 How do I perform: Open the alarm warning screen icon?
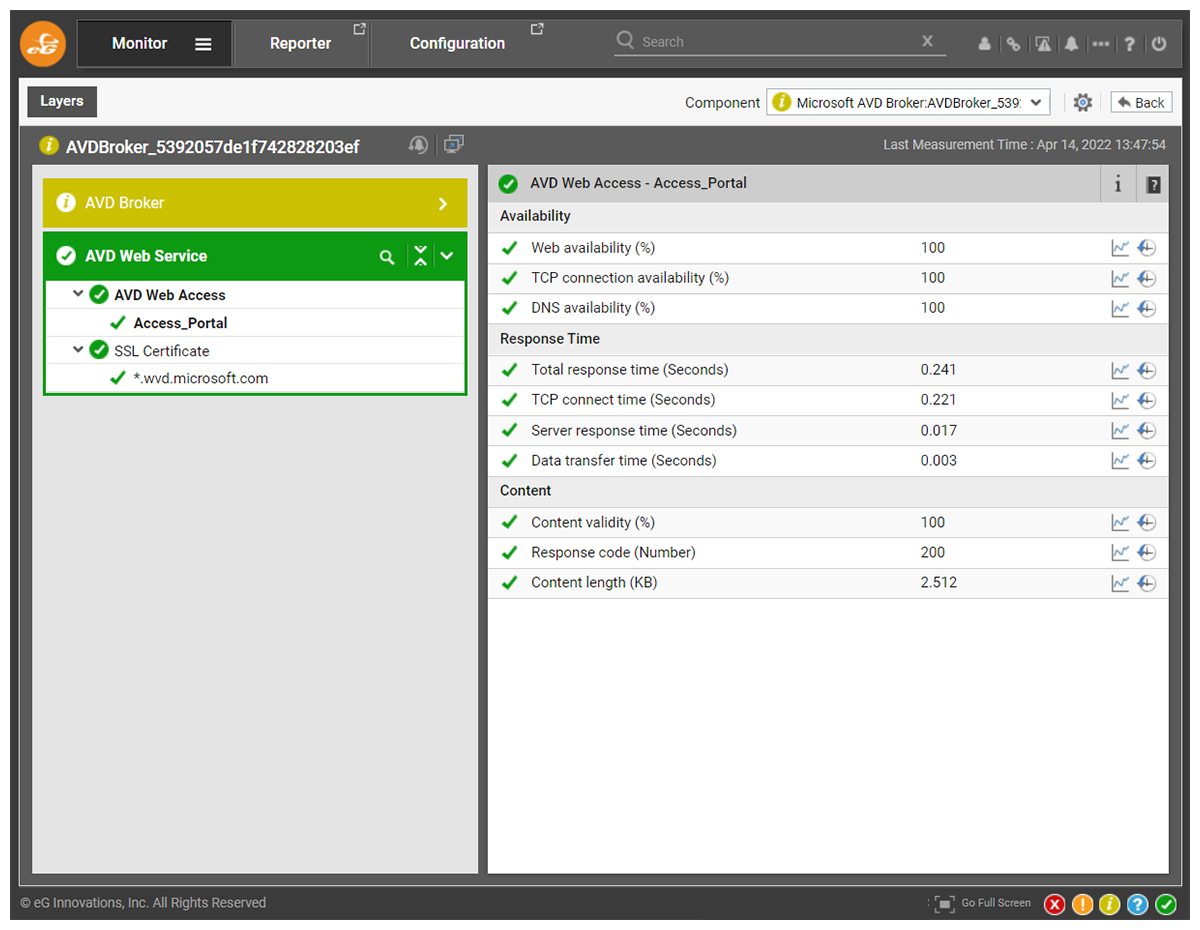pos(1043,44)
